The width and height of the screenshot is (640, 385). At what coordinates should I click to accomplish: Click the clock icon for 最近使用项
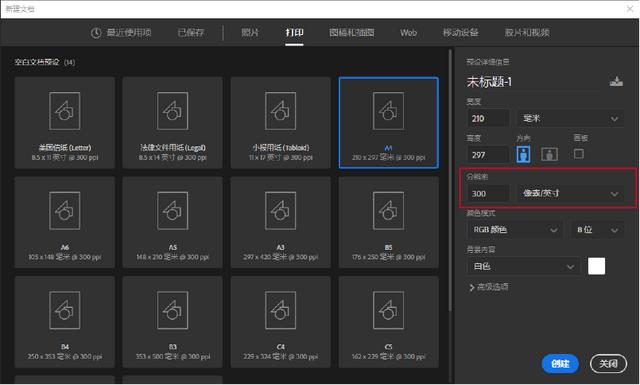click(96, 33)
